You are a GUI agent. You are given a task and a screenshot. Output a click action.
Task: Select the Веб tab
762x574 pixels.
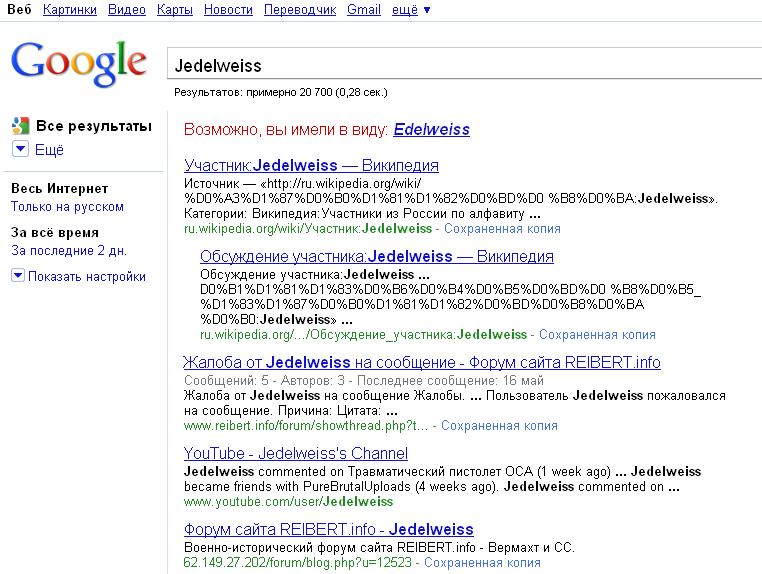click(19, 10)
